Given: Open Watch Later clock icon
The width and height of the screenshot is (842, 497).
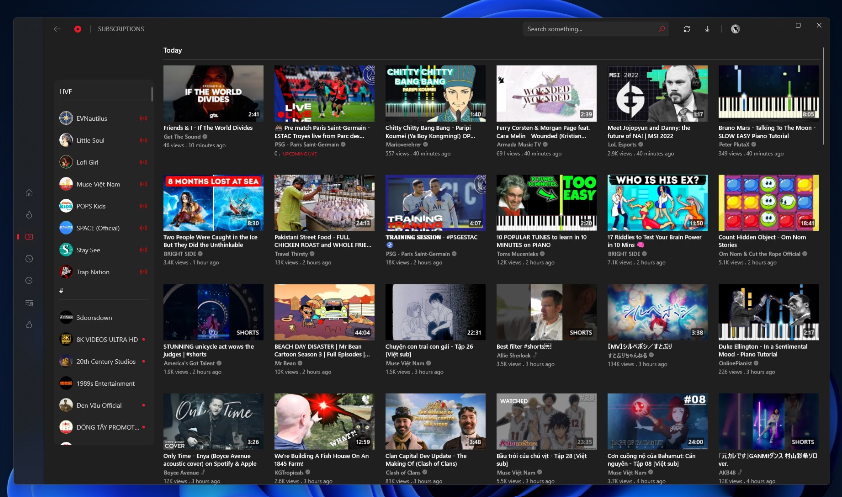Looking at the screenshot, I should coord(29,281).
